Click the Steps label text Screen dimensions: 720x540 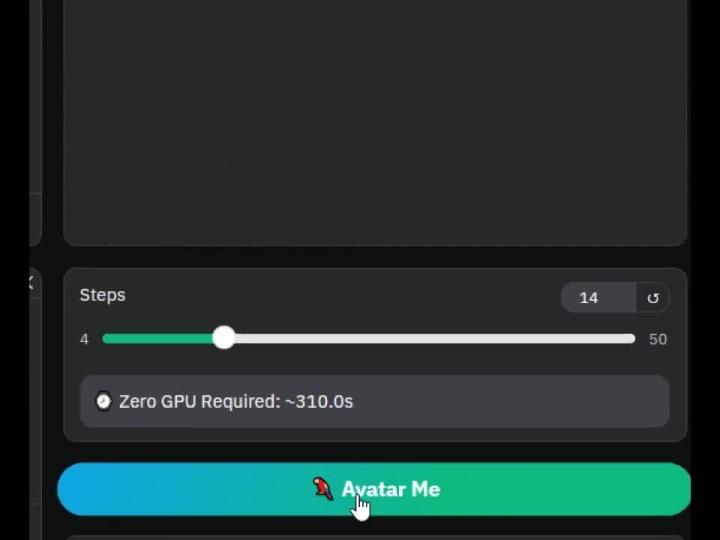pos(102,295)
